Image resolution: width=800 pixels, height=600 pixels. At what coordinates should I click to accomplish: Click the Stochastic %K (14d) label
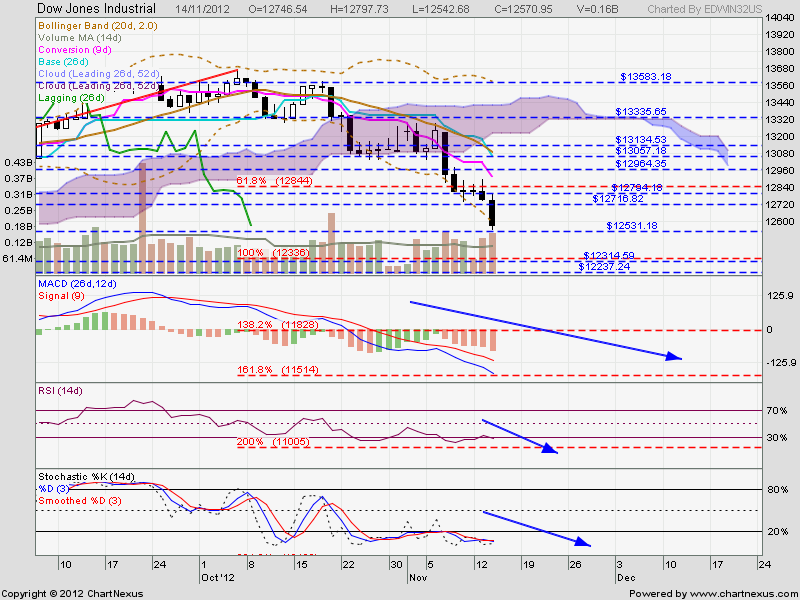click(86, 477)
